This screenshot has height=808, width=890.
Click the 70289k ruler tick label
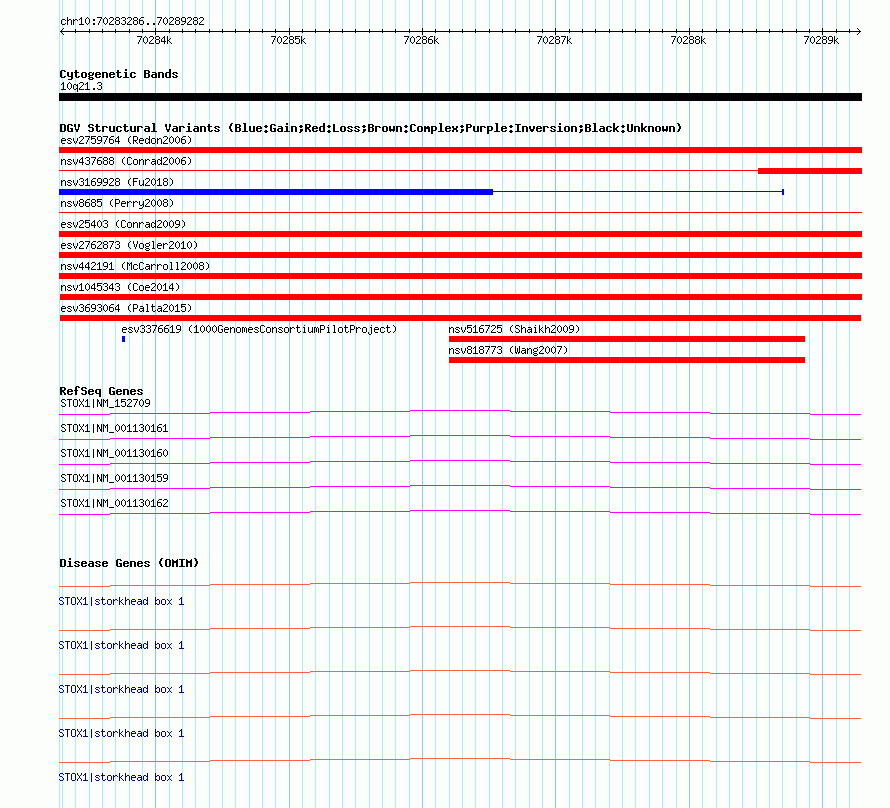click(x=821, y=40)
